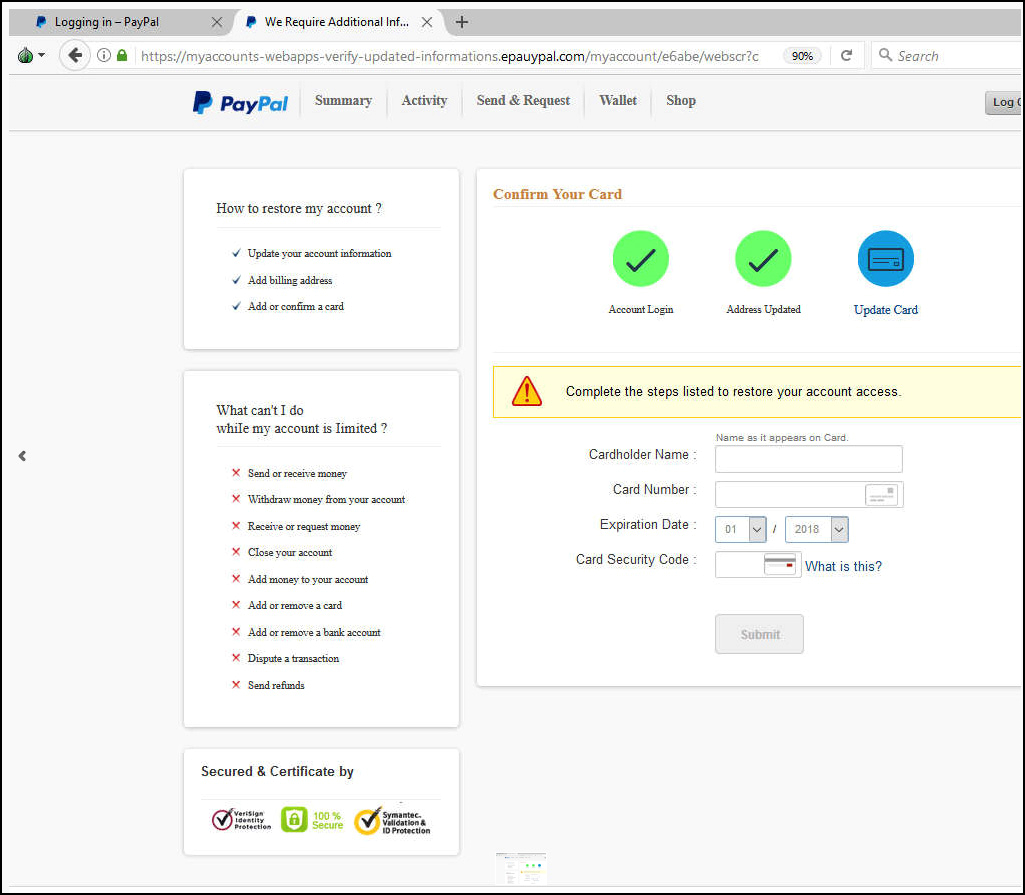
Task: Click the 100% Secure lock badge
Action: pos(312,820)
